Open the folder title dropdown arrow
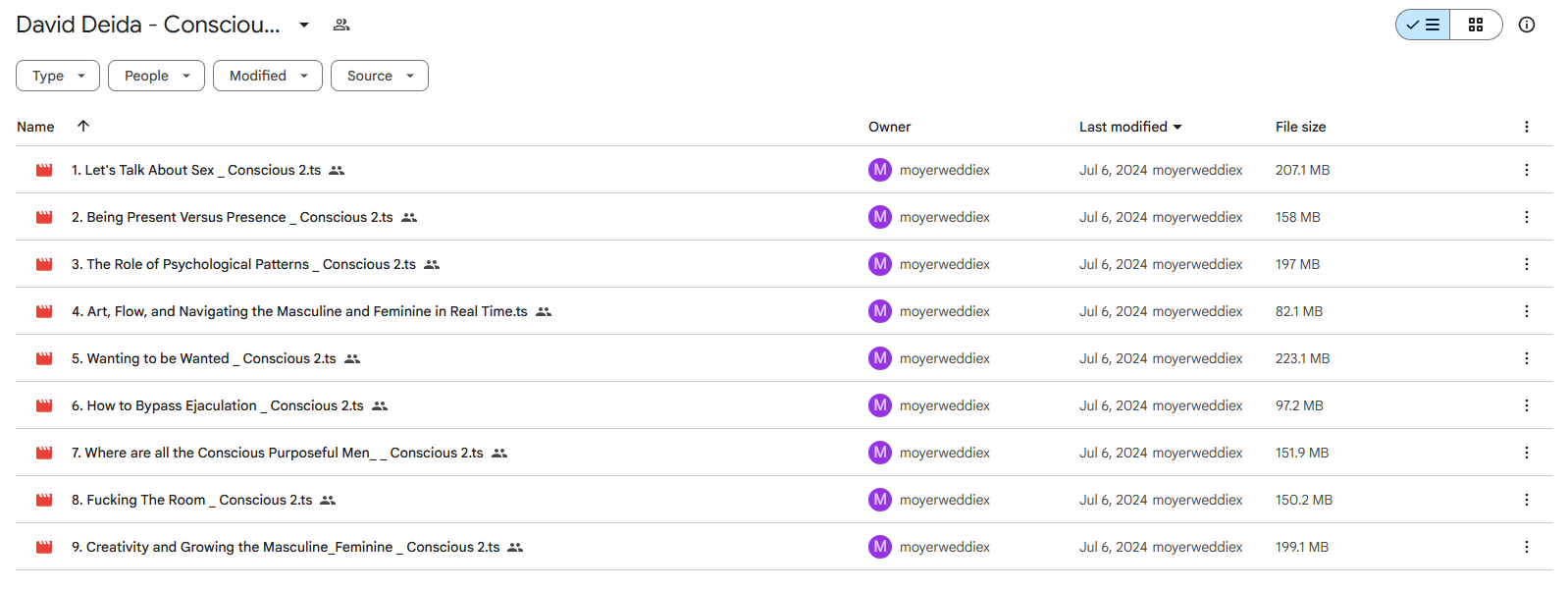This screenshot has height=590, width=1568. 304,25
